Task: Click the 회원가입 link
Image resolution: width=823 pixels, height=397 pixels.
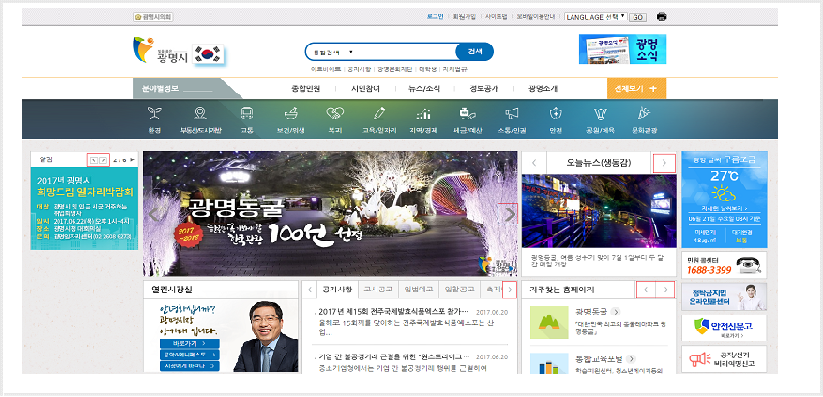Action: pos(465,17)
